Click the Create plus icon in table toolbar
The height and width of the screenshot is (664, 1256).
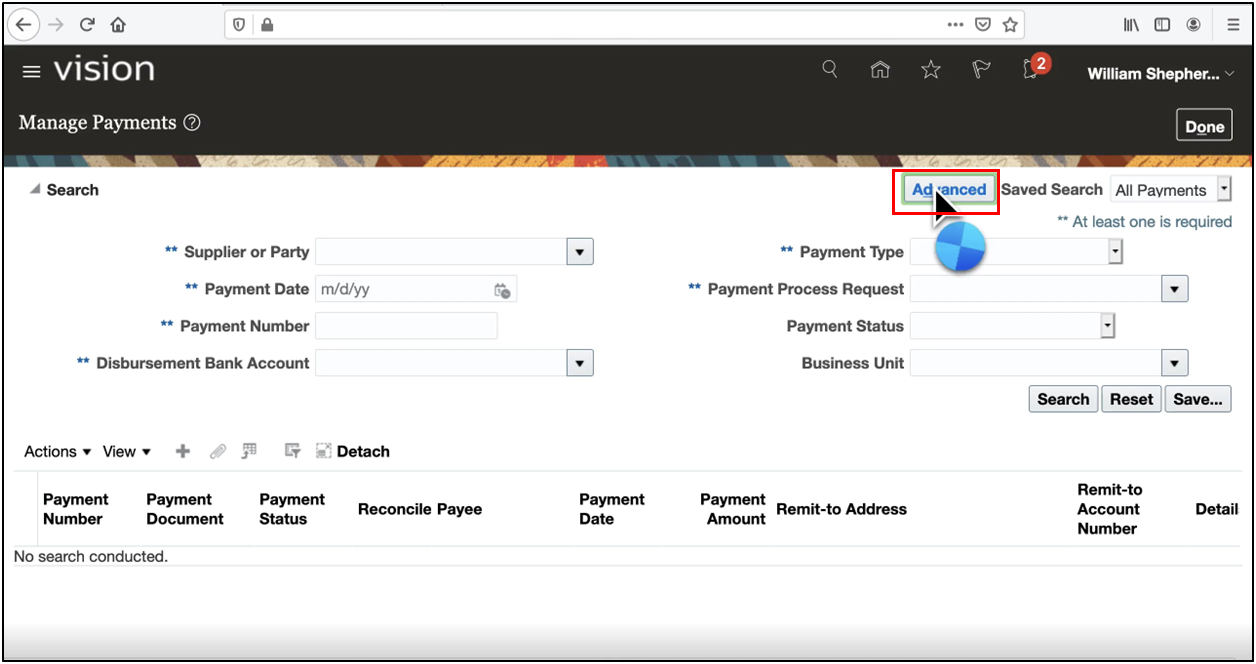click(182, 452)
